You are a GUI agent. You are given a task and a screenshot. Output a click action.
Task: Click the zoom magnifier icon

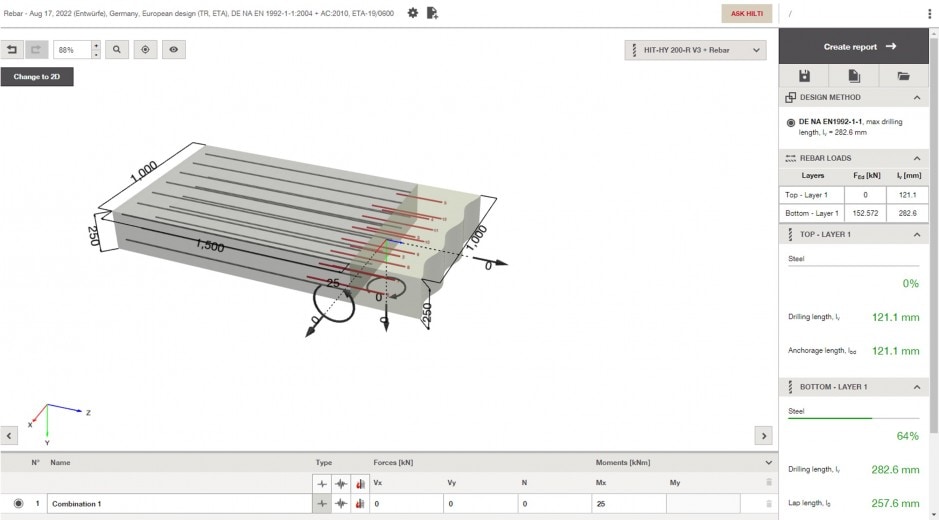pyautogui.click(x=117, y=50)
